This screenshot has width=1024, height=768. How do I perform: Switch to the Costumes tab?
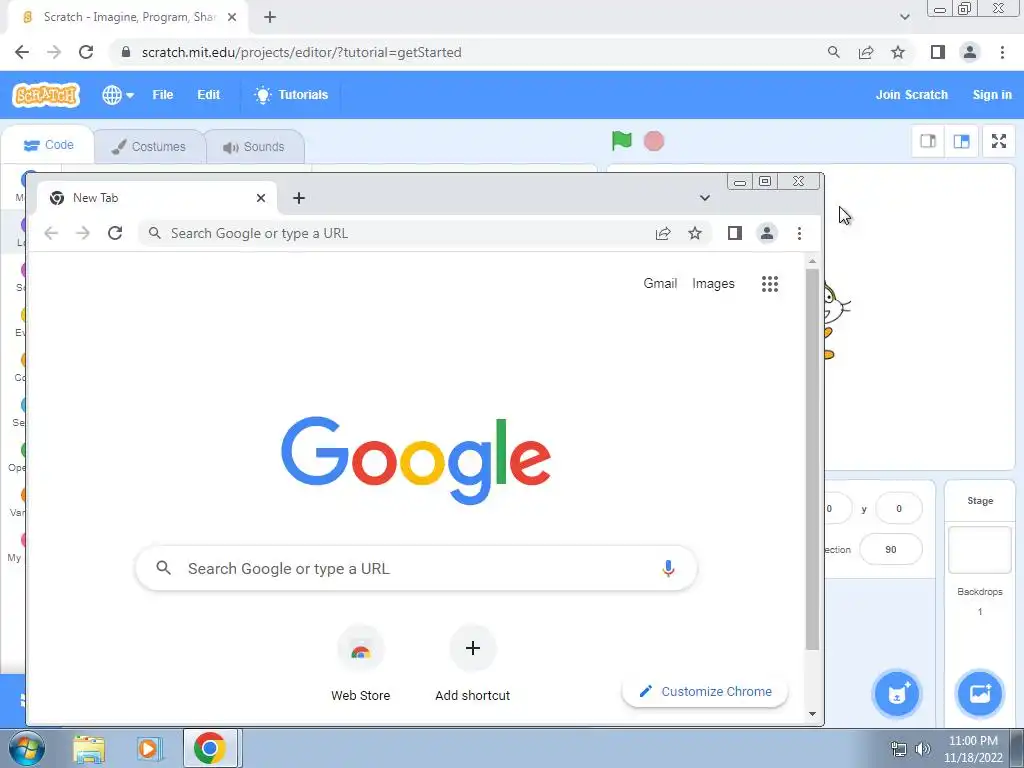pyautogui.click(x=149, y=146)
